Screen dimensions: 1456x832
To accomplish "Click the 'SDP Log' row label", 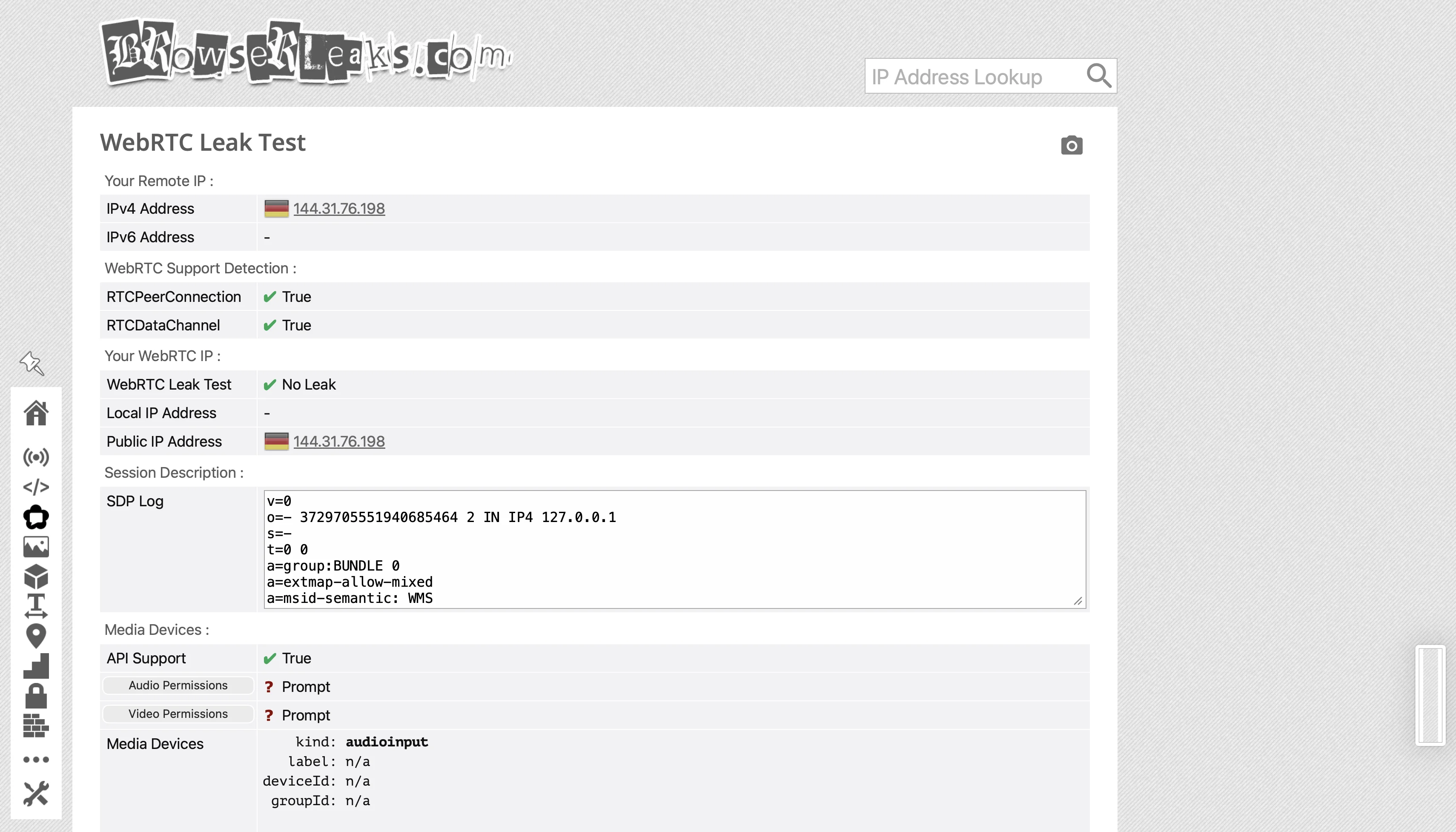I will click(135, 501).
